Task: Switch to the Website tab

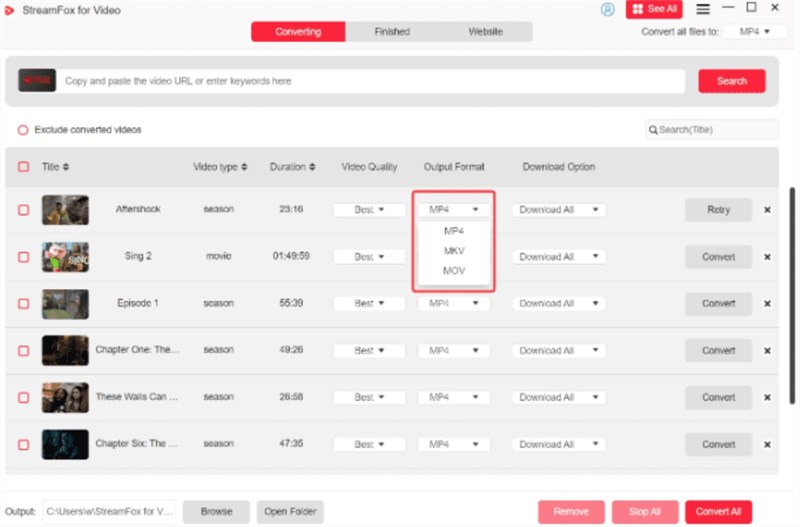Action: point(486,32)
